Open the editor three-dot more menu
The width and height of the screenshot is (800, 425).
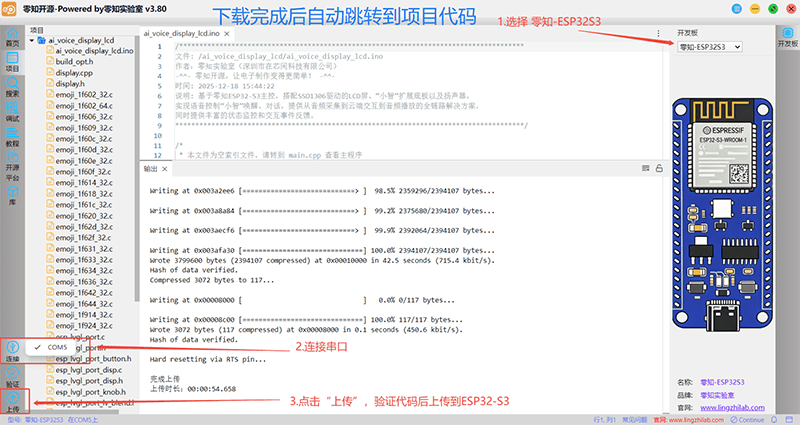(658, 33)
